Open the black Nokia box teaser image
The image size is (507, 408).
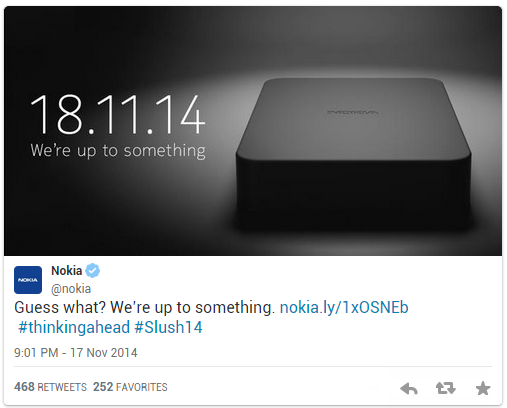click(253, 131)
